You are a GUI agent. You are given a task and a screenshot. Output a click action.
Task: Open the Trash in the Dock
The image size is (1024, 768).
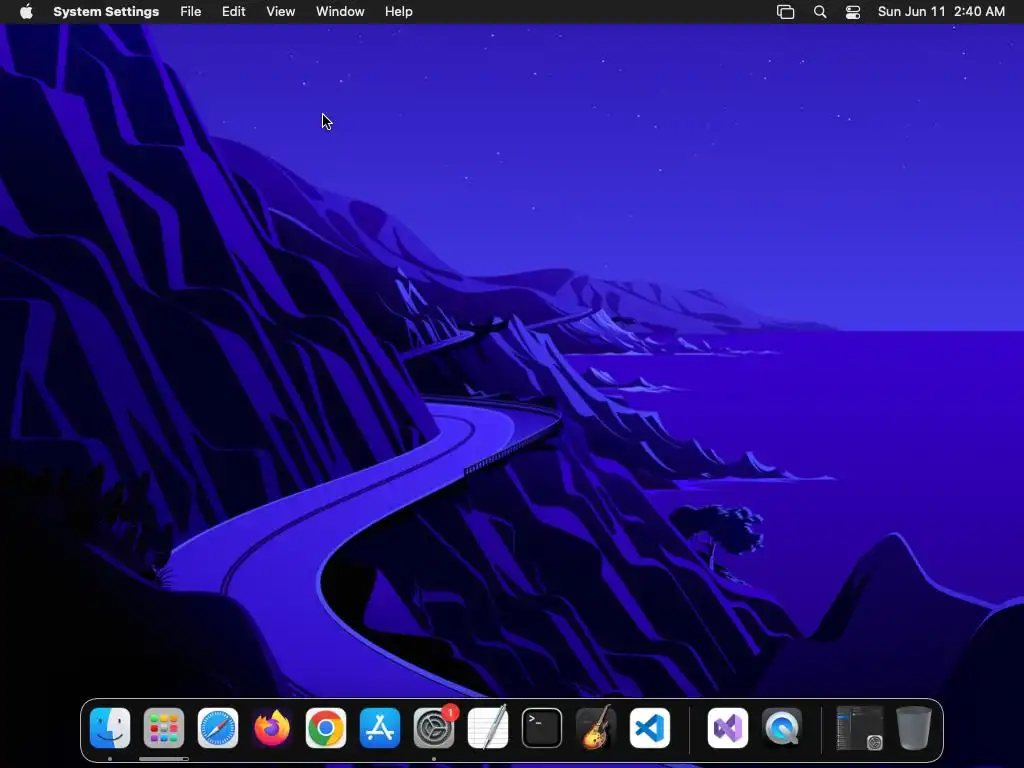(x=914, y=728)
